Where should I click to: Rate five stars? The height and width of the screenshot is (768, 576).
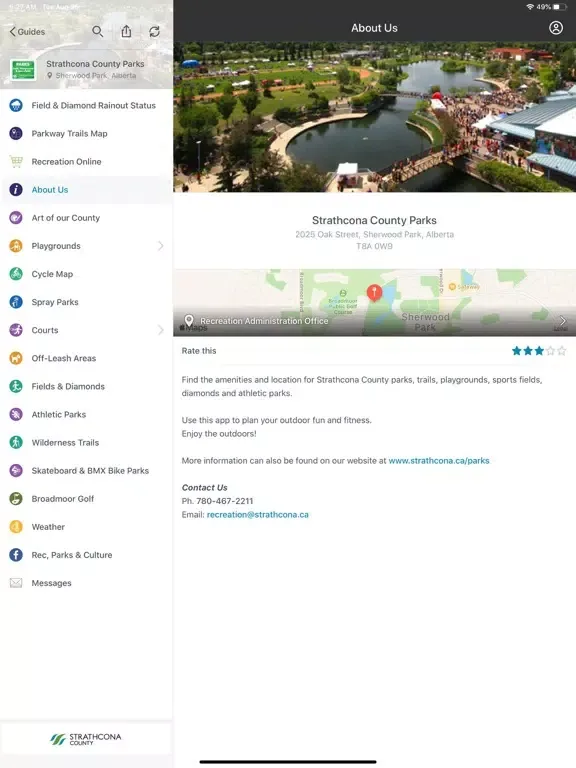pos(562,351)
